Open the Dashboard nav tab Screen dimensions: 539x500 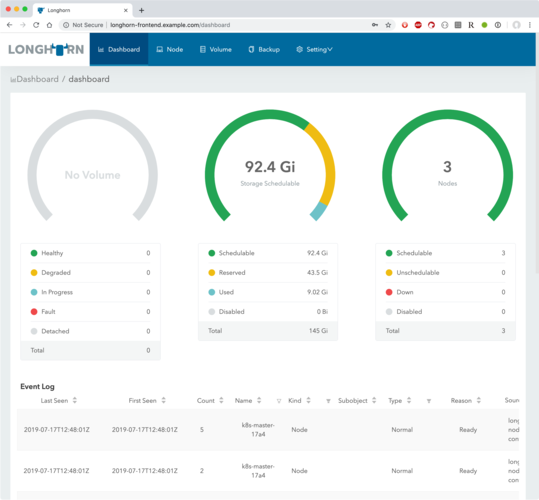coord(119,49)
